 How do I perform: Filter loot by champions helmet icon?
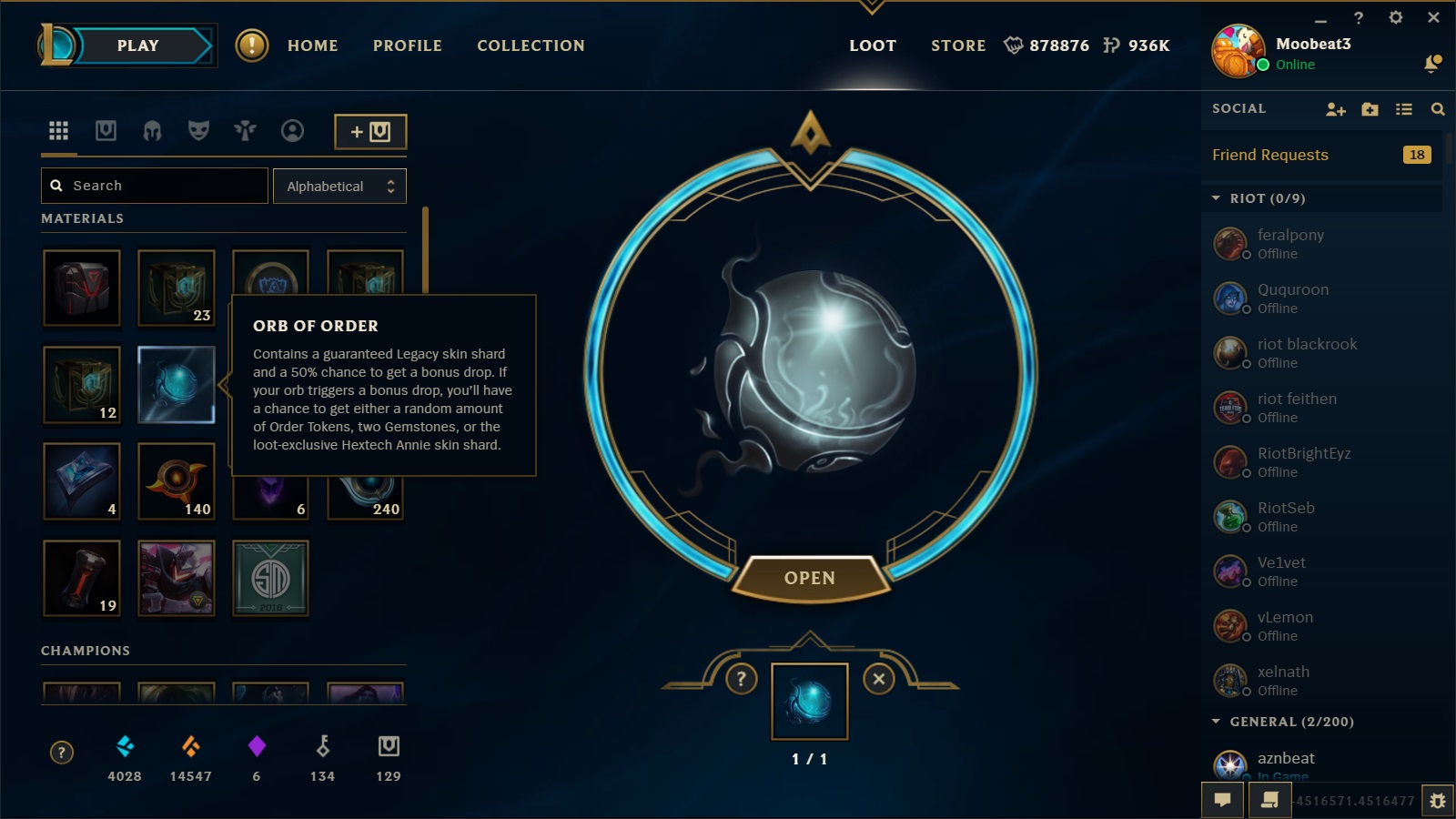point(152,131)
